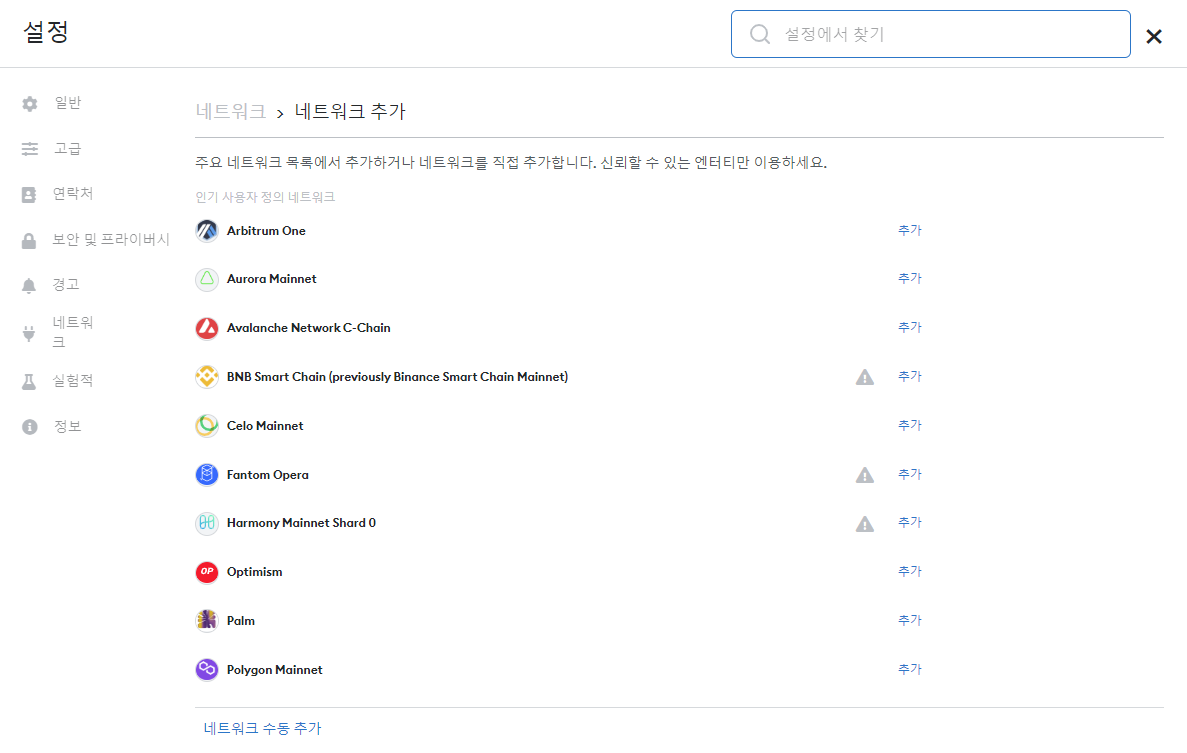The image size is (1187, 753).
Task: Add Polygon Mainnet via 추가
Action: [909, 669]
